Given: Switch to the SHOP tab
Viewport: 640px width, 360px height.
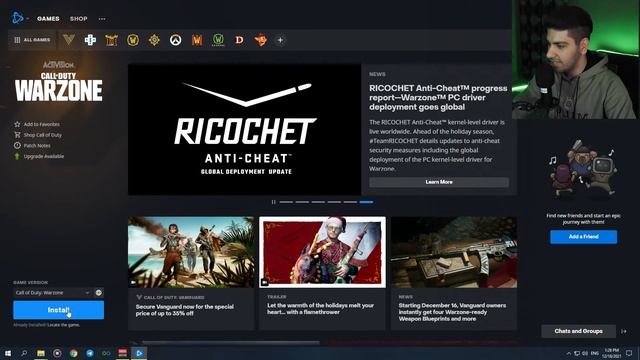Looking at the screenshot, I should (78, 19).
